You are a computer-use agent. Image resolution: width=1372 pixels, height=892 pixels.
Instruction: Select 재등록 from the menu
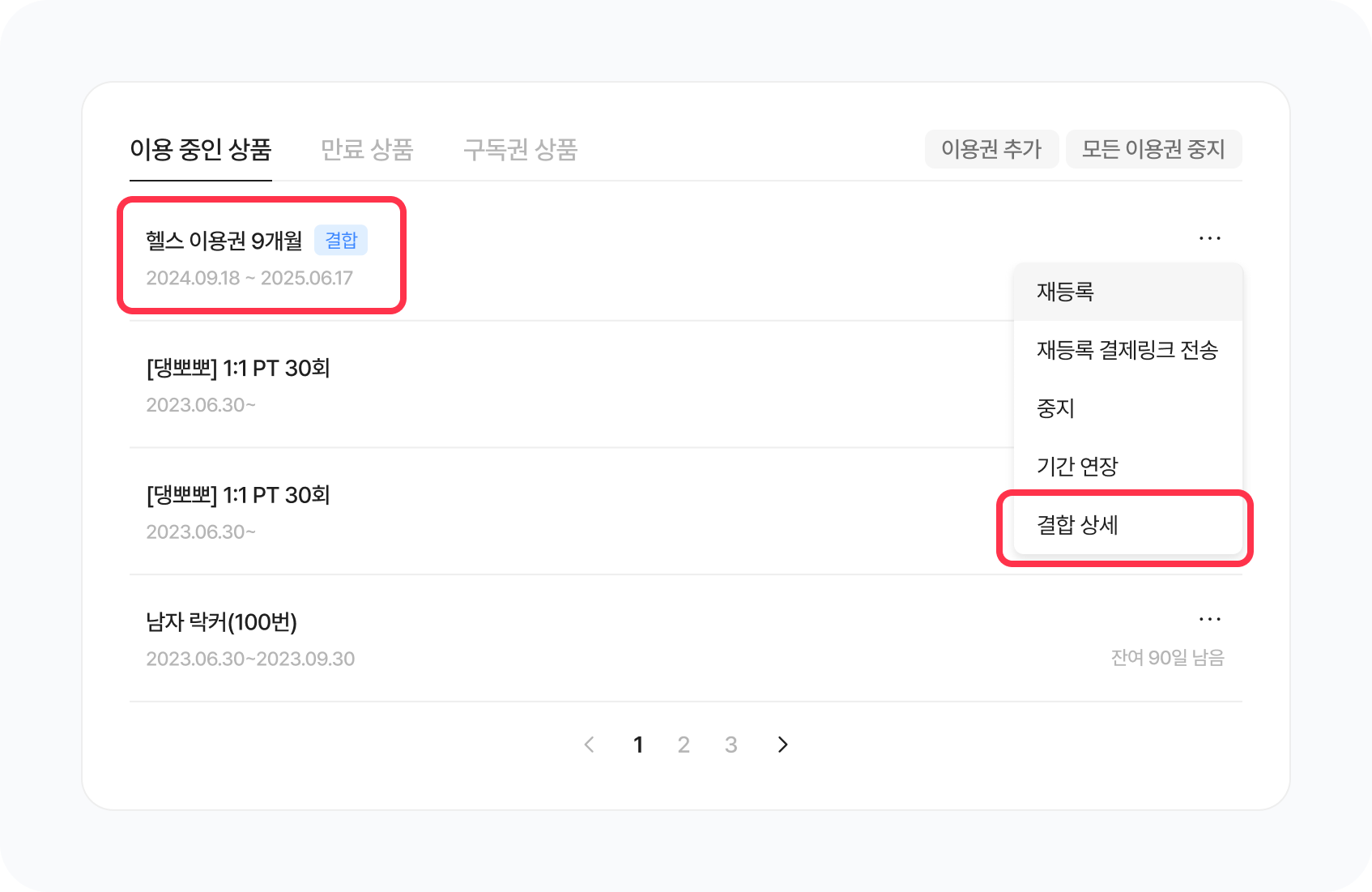(1066, 292)
